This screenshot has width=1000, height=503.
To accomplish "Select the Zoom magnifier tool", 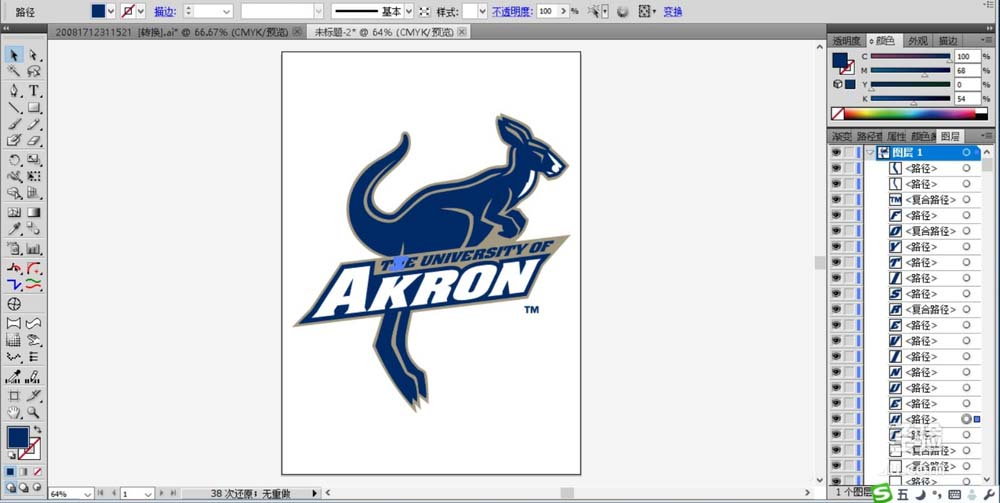I will 34,412.
